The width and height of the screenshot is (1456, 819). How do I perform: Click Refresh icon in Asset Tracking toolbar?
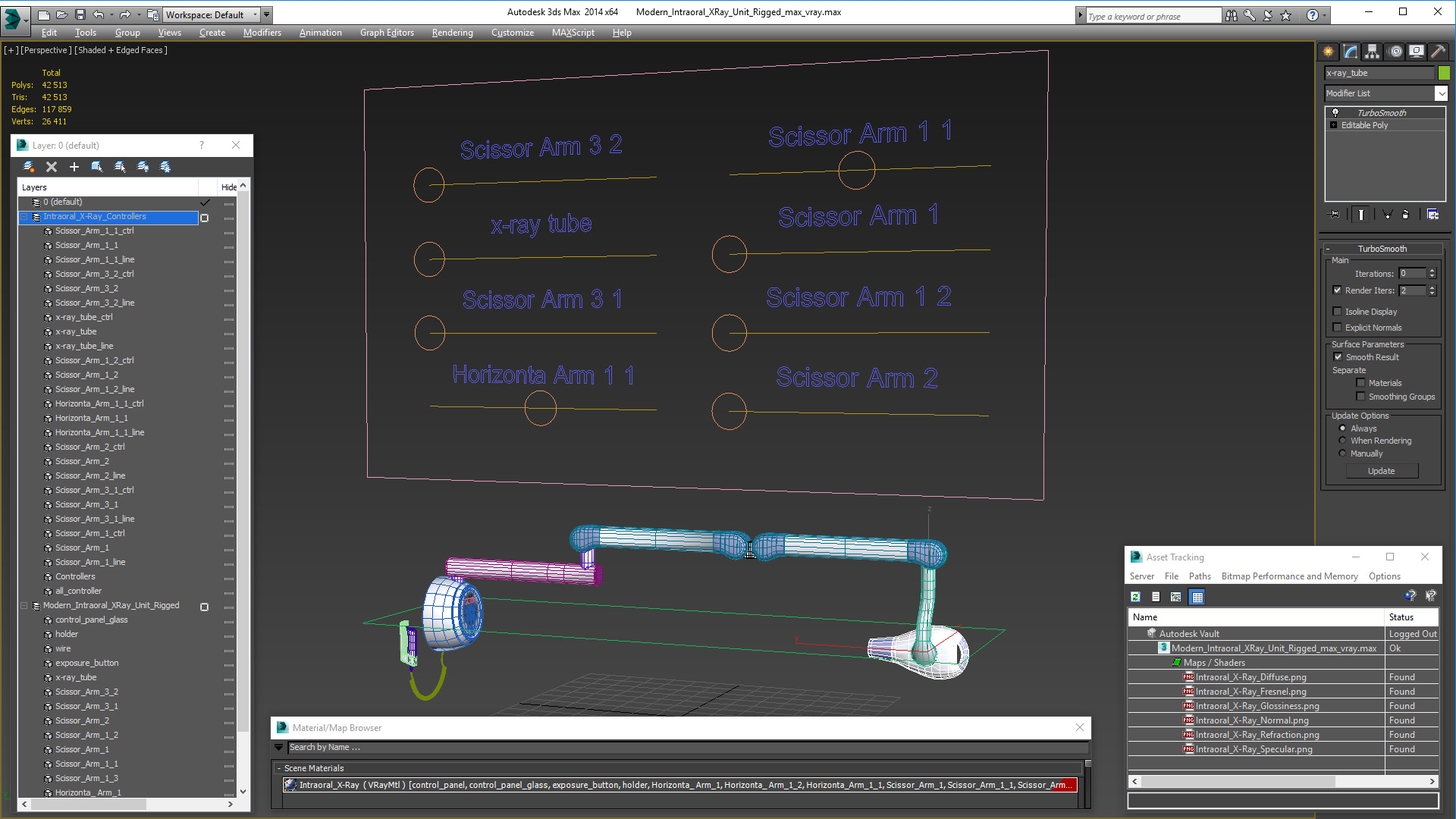(1135, 597)
